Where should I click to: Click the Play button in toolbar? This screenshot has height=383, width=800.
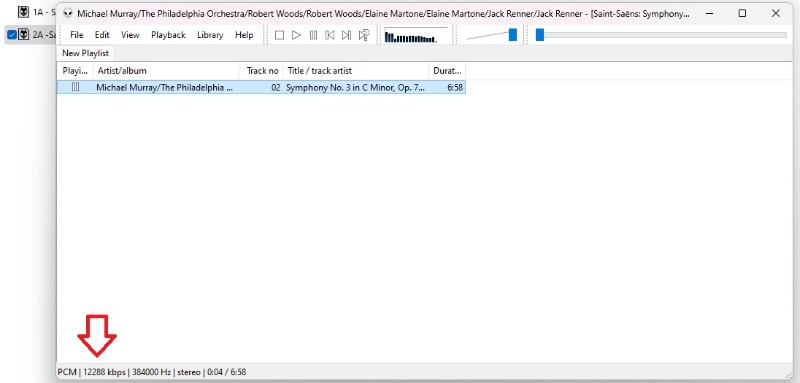(296, 35)
